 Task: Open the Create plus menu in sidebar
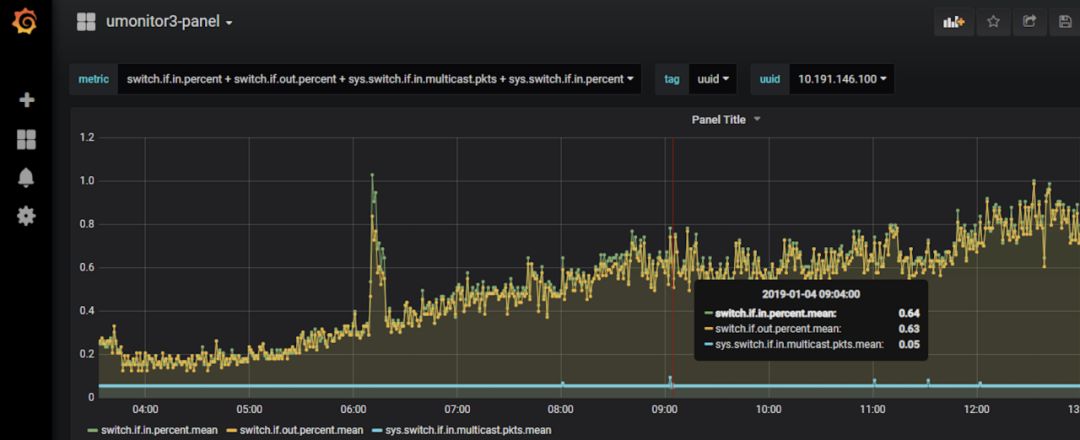27,100
